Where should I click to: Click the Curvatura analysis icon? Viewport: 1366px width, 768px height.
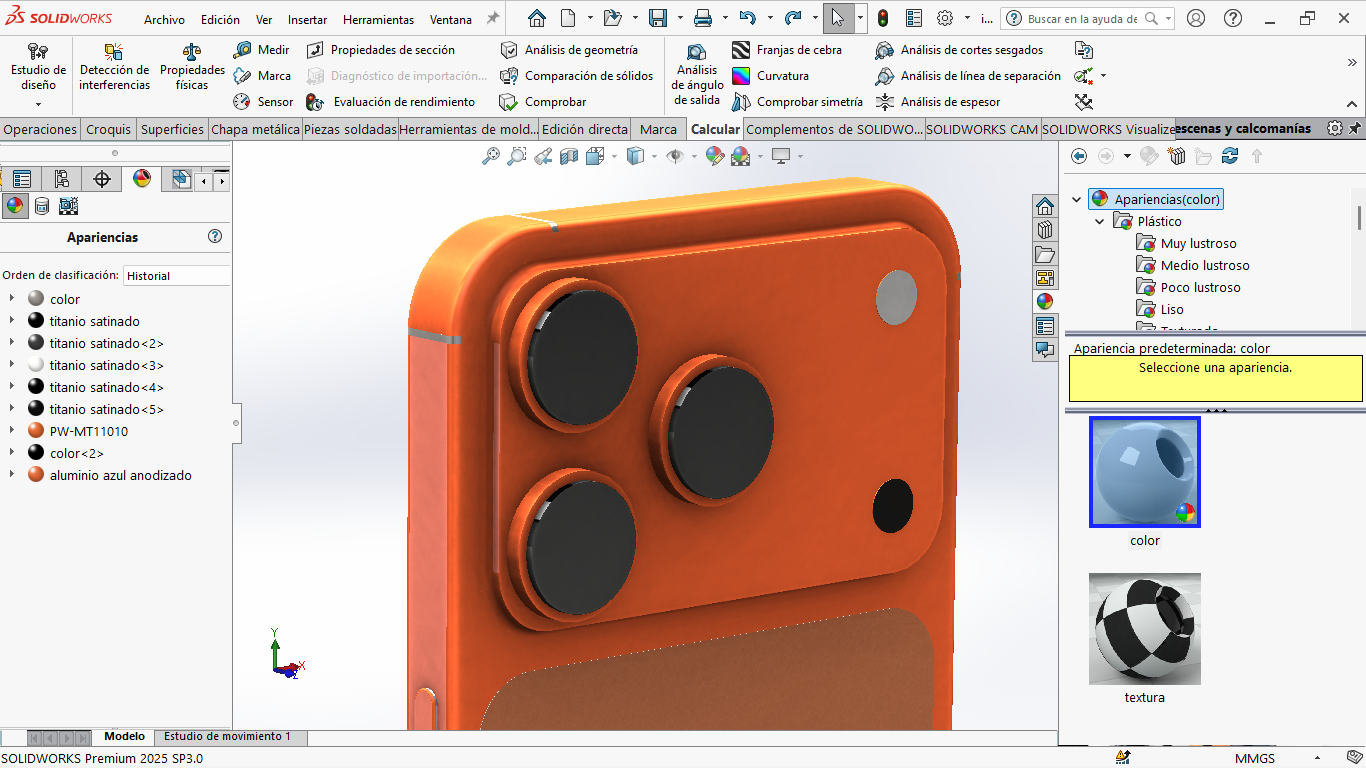[741, 76]
